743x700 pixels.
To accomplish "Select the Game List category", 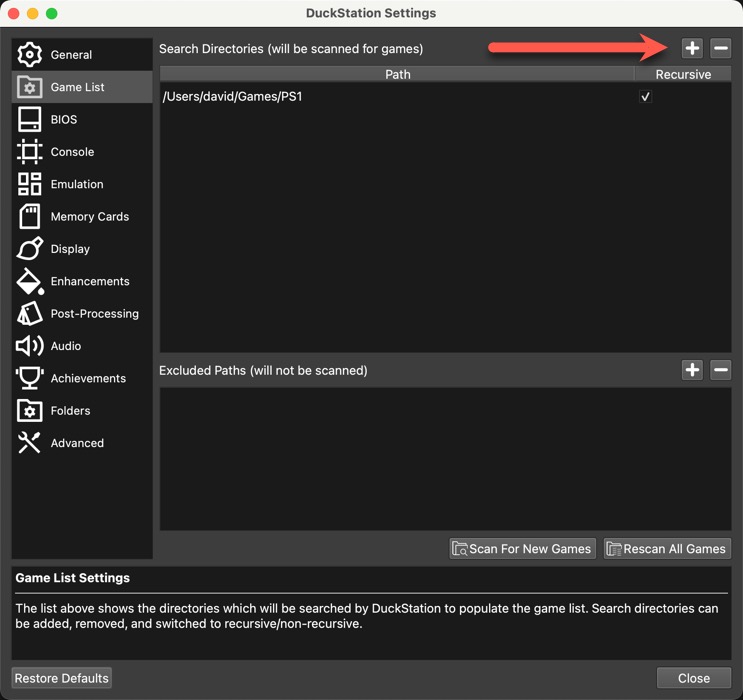I will 82,87.
